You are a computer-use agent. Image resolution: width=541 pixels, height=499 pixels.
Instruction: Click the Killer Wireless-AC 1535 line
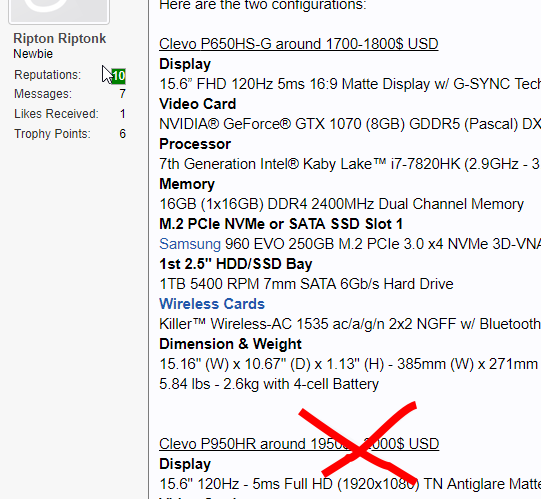click(350, 324)
